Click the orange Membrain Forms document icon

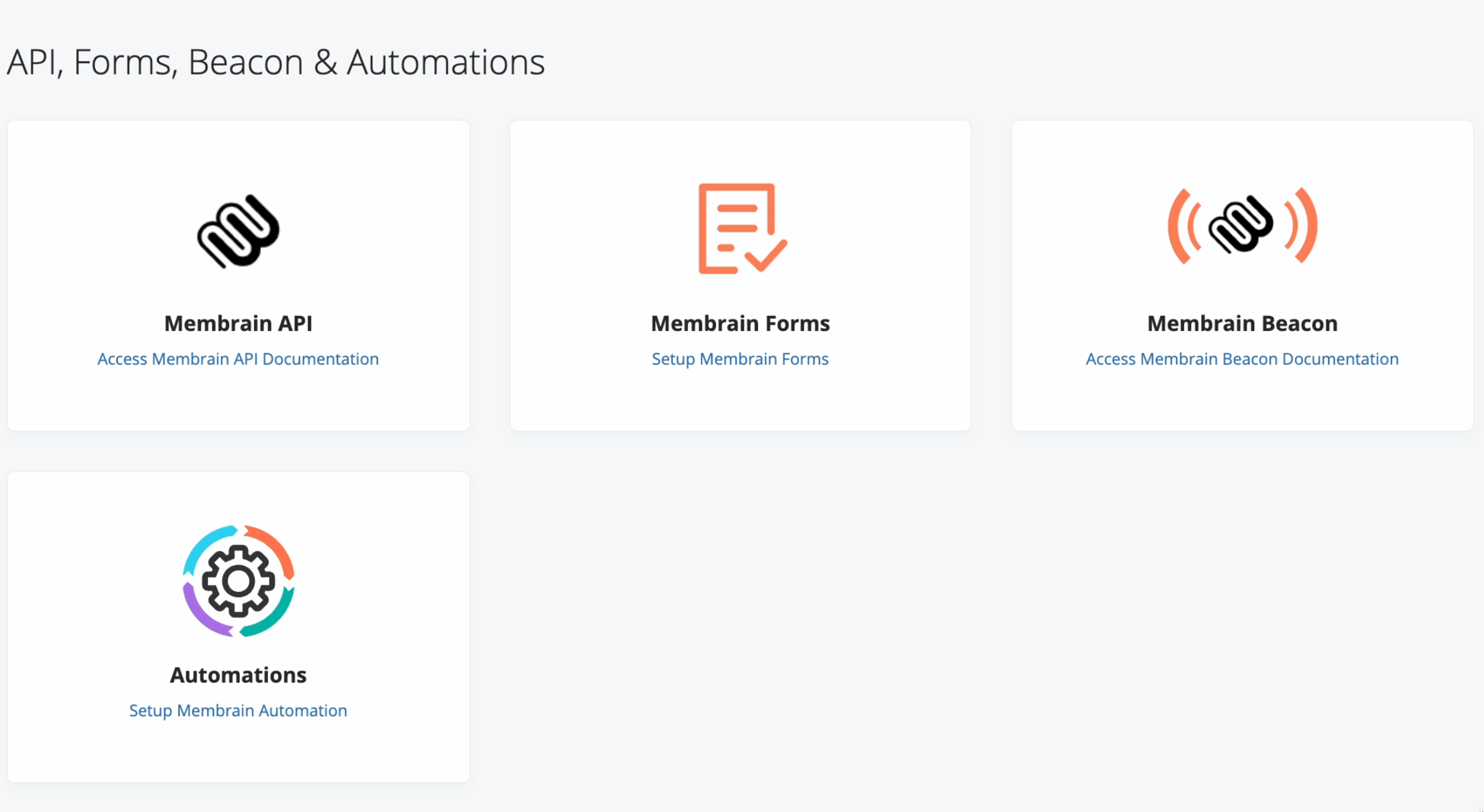735,228
